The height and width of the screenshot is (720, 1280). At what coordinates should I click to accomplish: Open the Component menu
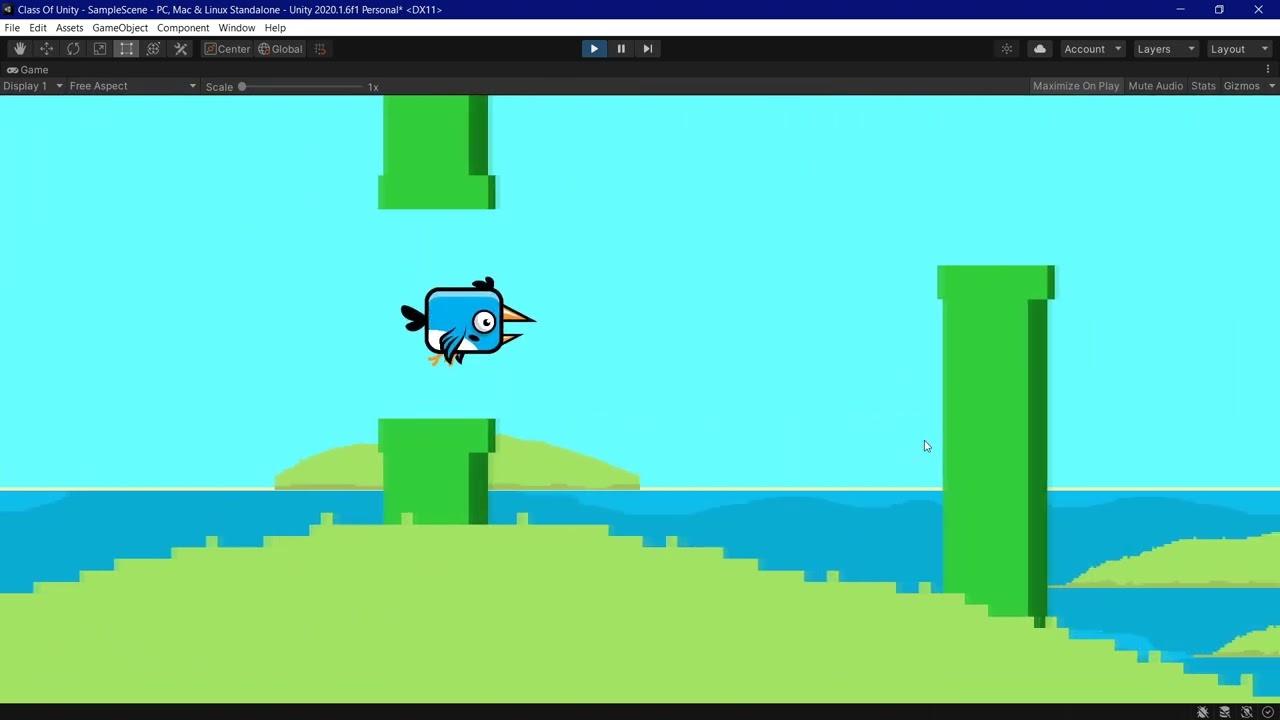click(183, 28)
